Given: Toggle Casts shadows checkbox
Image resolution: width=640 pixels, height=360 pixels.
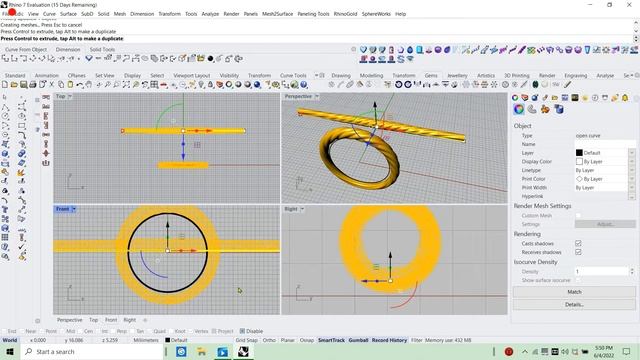Looking at the screenshot, I should point(578,243).
